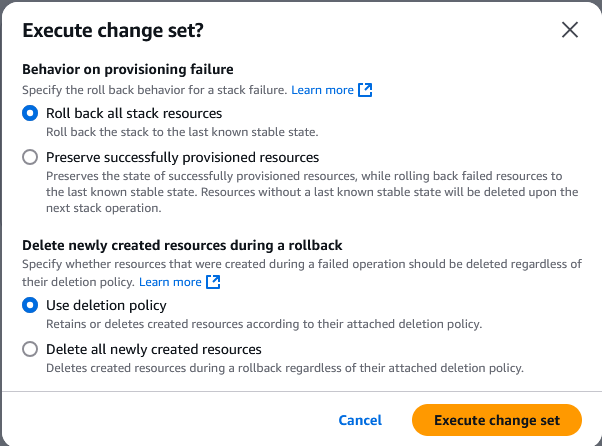Enable Delete all newly created resources radio circle
The height and width of the screenshot is (446, 602).
coord(30,349)
